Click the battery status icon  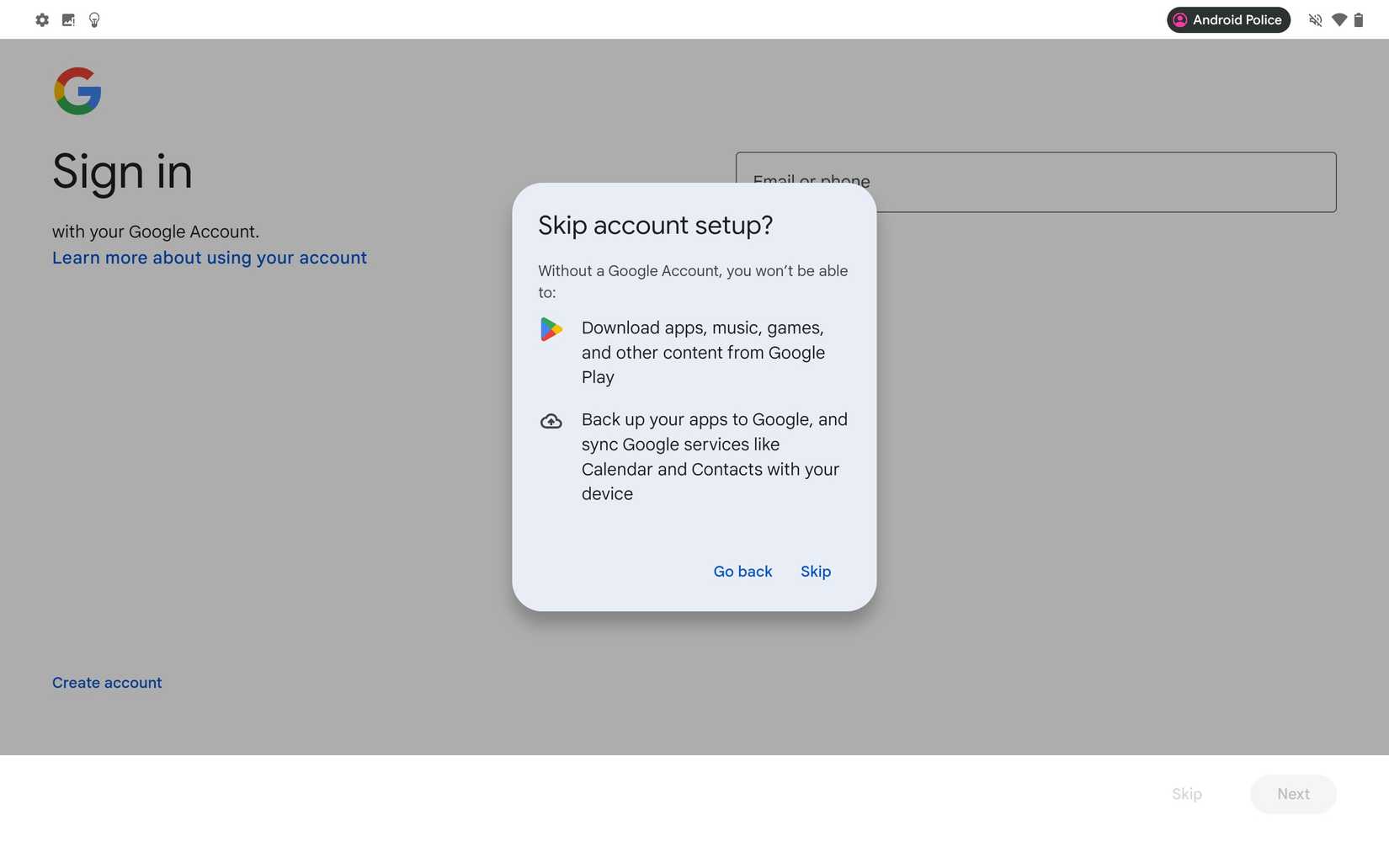[1358, 19]
